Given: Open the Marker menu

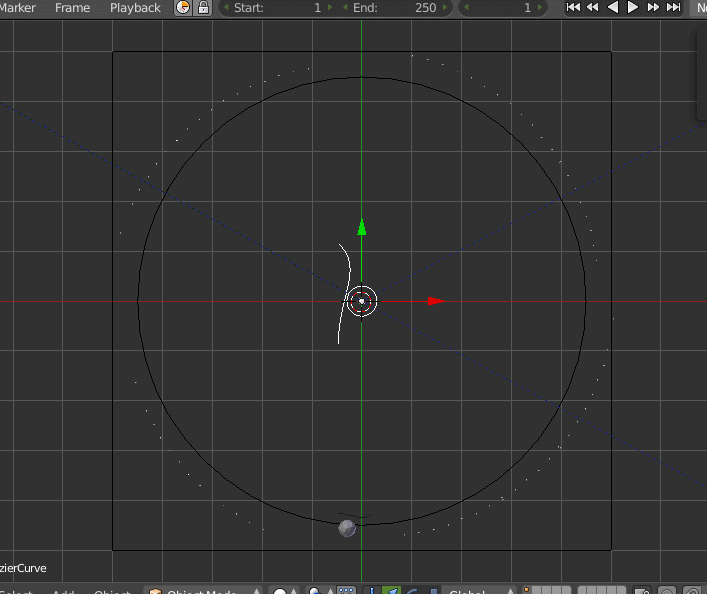Looking at the screenshot, I should point(17,8).
